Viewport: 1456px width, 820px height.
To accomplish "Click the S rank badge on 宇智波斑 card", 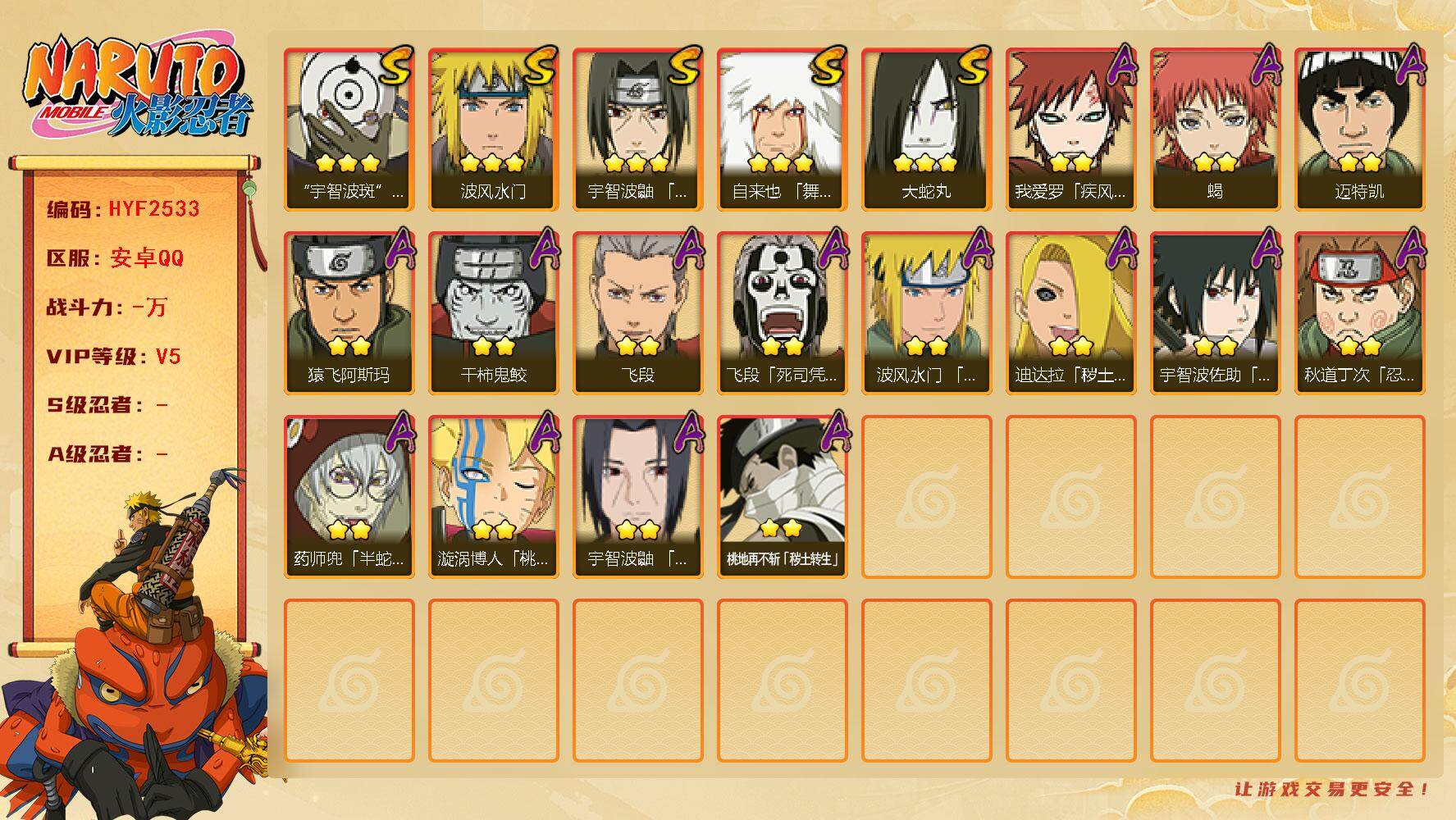I will (x=395, y=66).
